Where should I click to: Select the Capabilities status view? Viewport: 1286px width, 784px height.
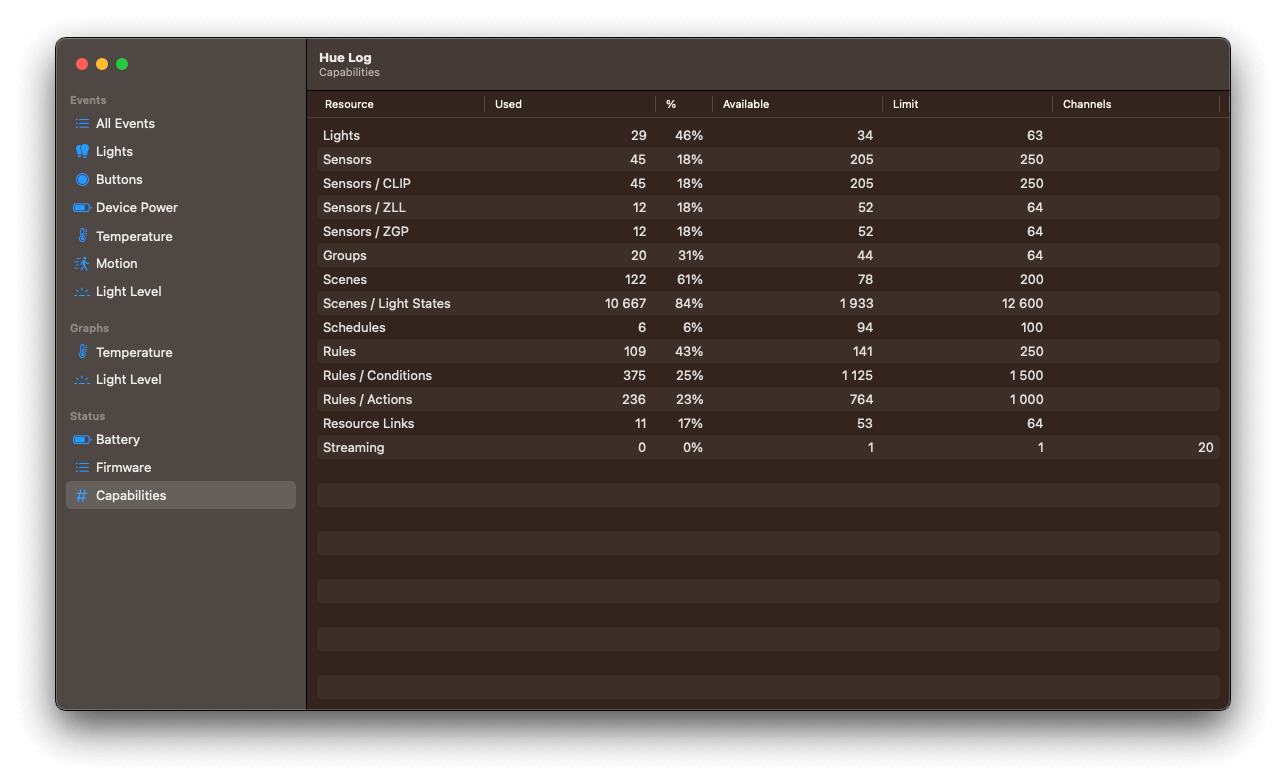click(130, 495)
